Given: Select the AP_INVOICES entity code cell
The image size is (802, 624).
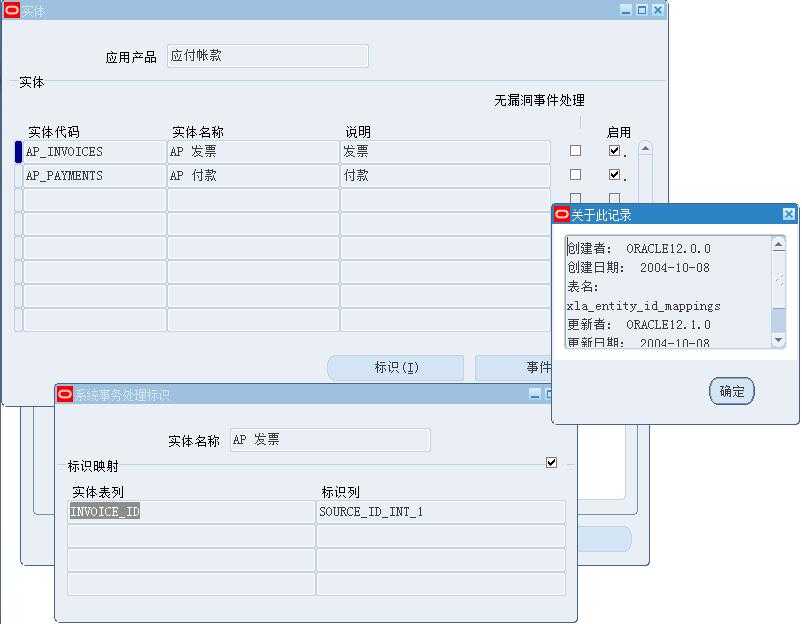Looking at the screenshot, I should 90,153.
